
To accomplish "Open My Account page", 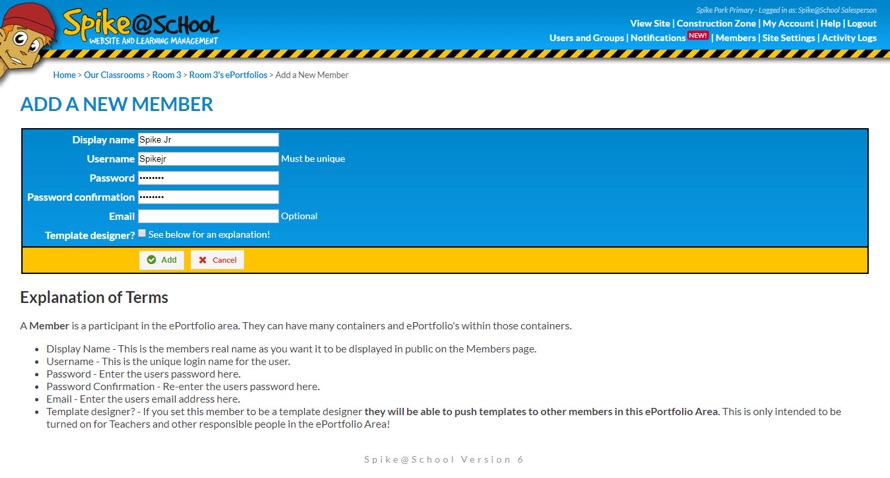I will 788,23.
